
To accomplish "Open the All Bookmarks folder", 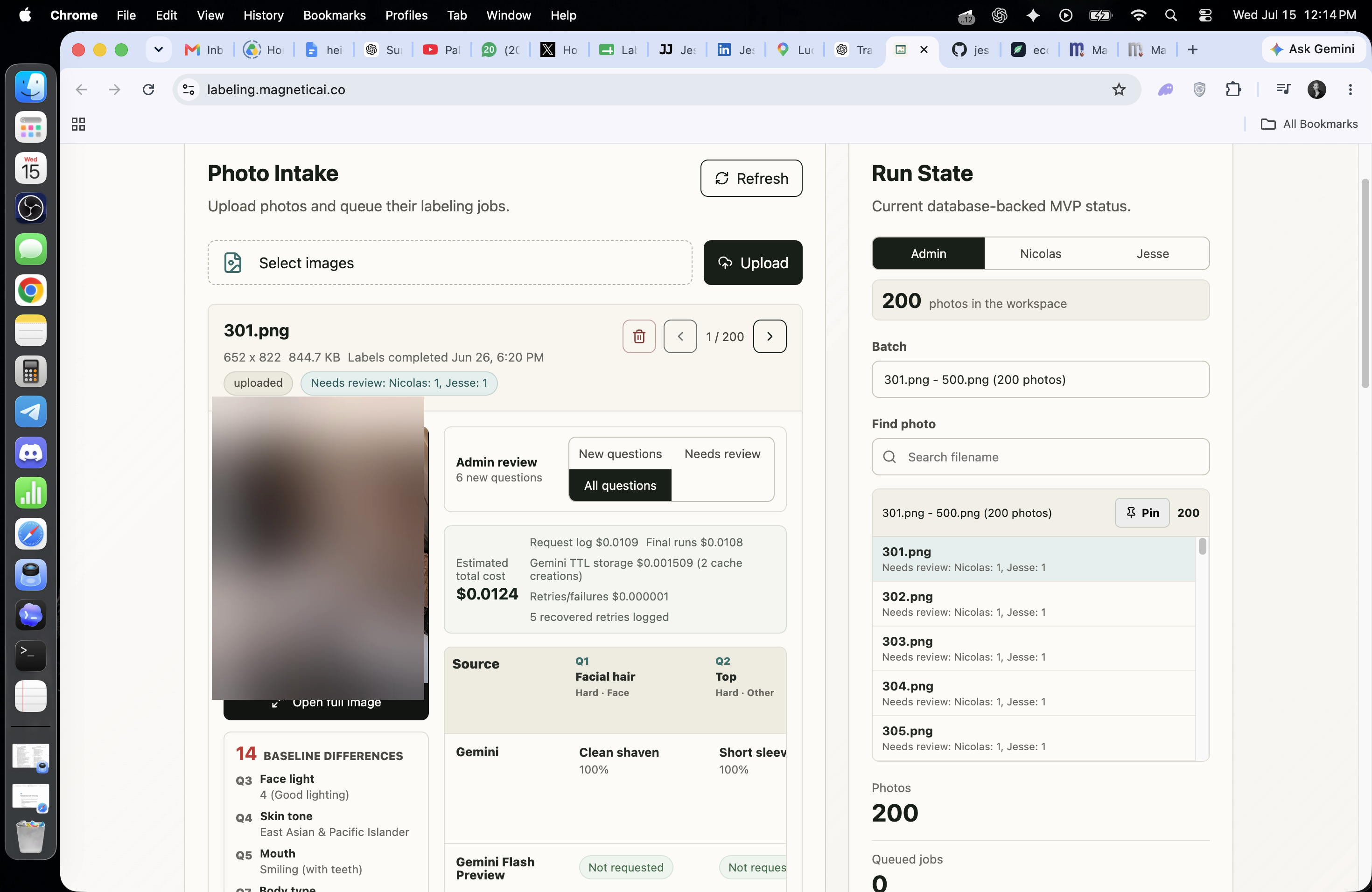I will (1309, 125).
